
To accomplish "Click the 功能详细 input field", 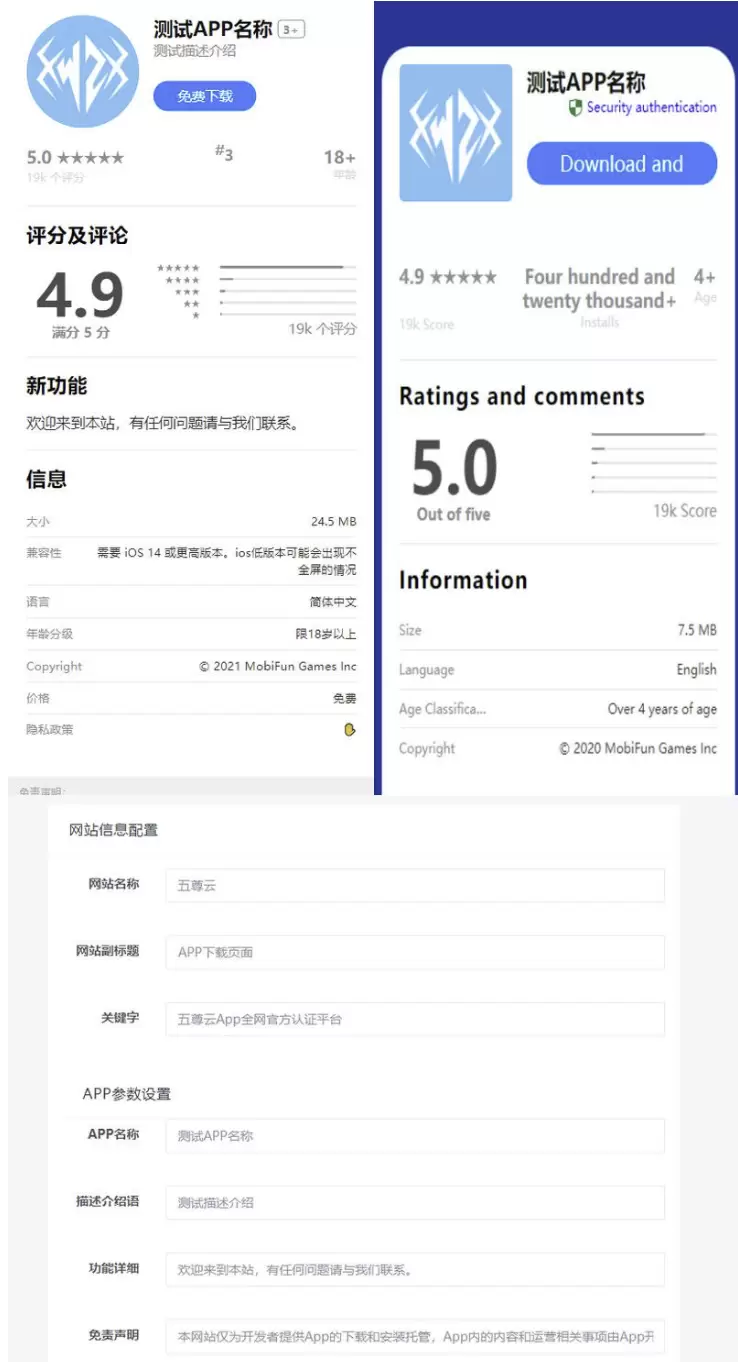I will pyautogui.click(x=415, y=1269).
